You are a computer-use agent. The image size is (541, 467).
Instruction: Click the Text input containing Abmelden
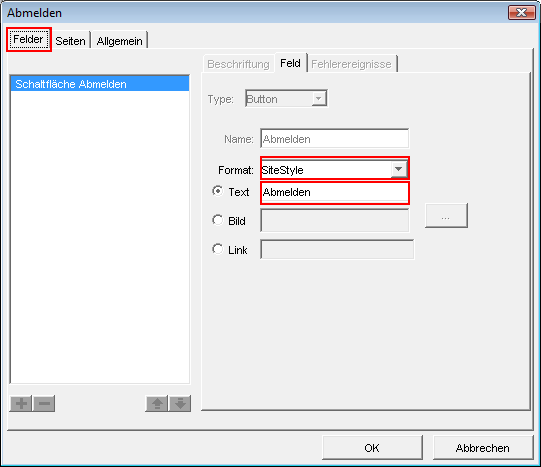(334, 192)
